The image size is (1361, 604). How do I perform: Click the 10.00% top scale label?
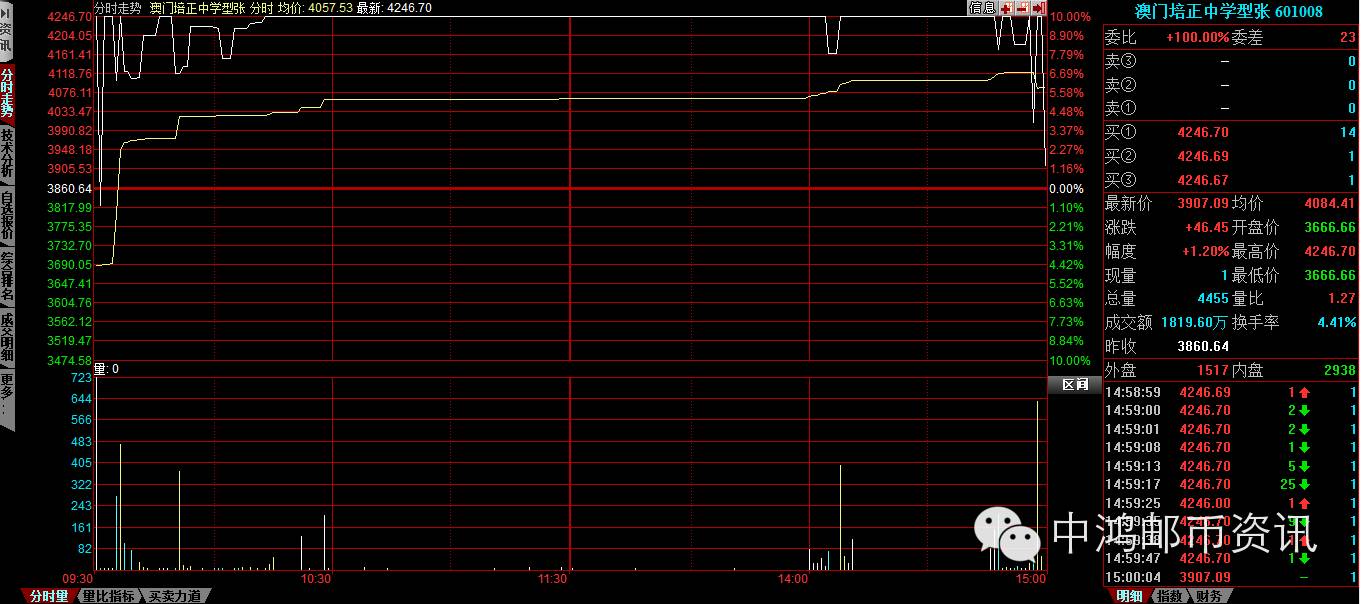1070,17
